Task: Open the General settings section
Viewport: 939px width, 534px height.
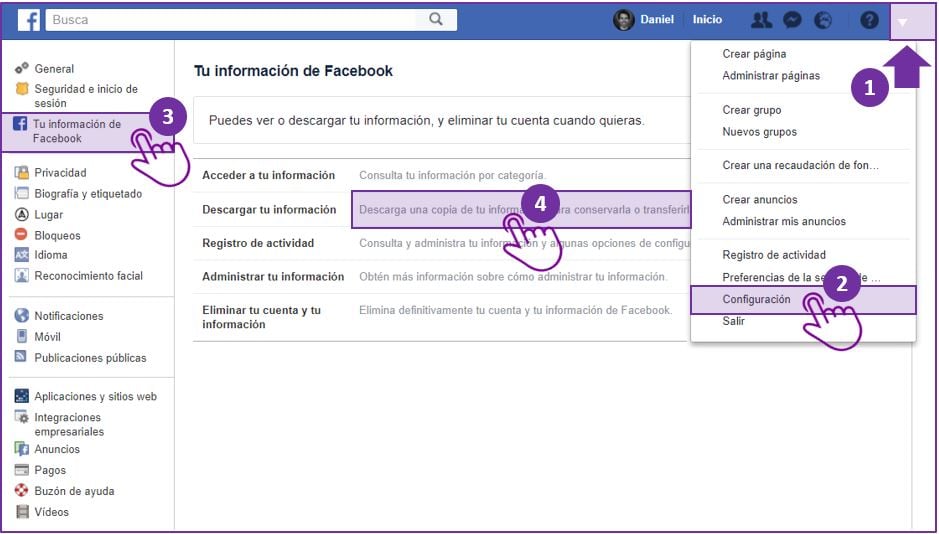Action: [x=54, y=69]
